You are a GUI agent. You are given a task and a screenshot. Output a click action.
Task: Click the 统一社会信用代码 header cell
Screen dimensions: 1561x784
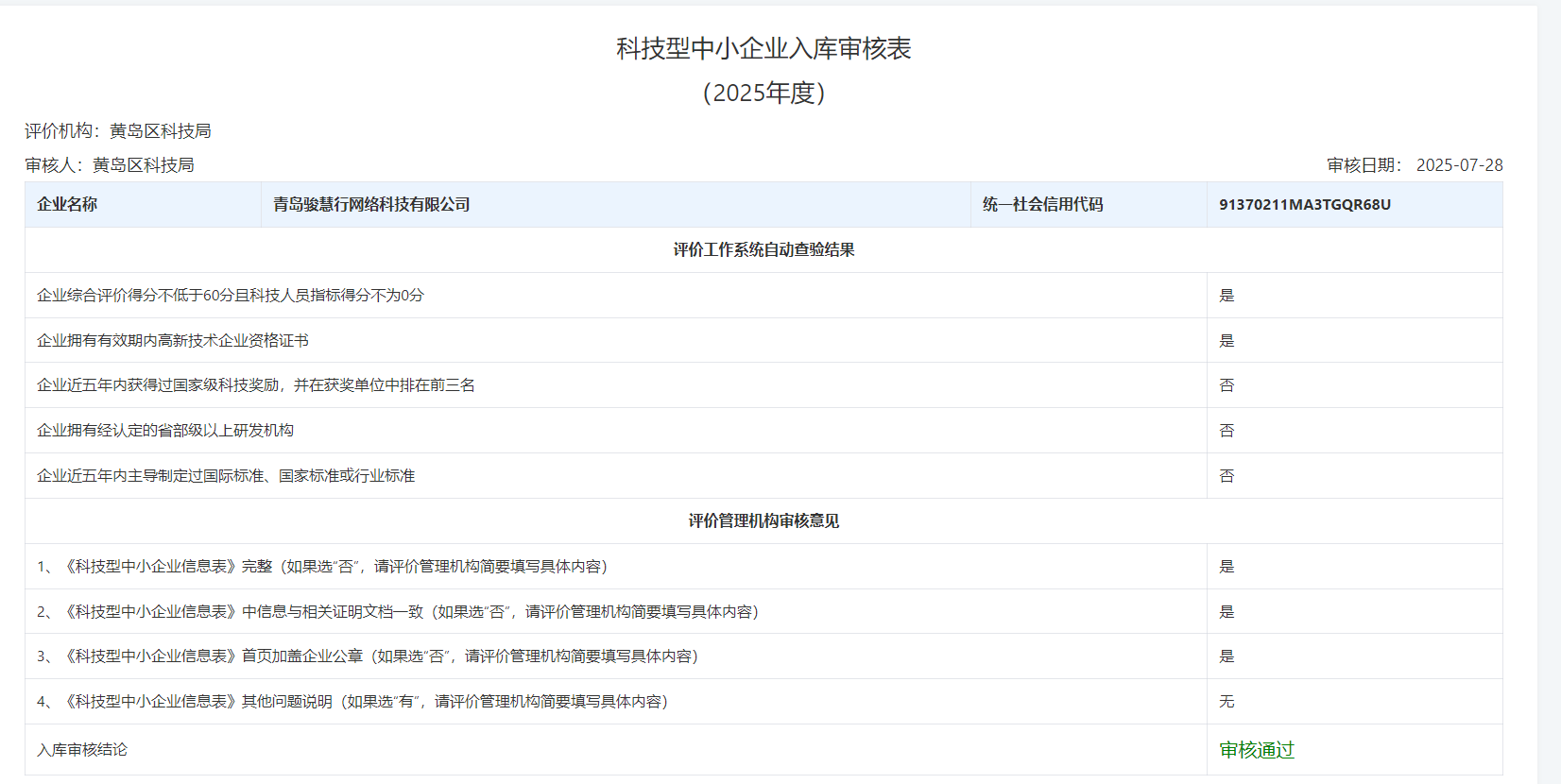[x=1042, y=205]
